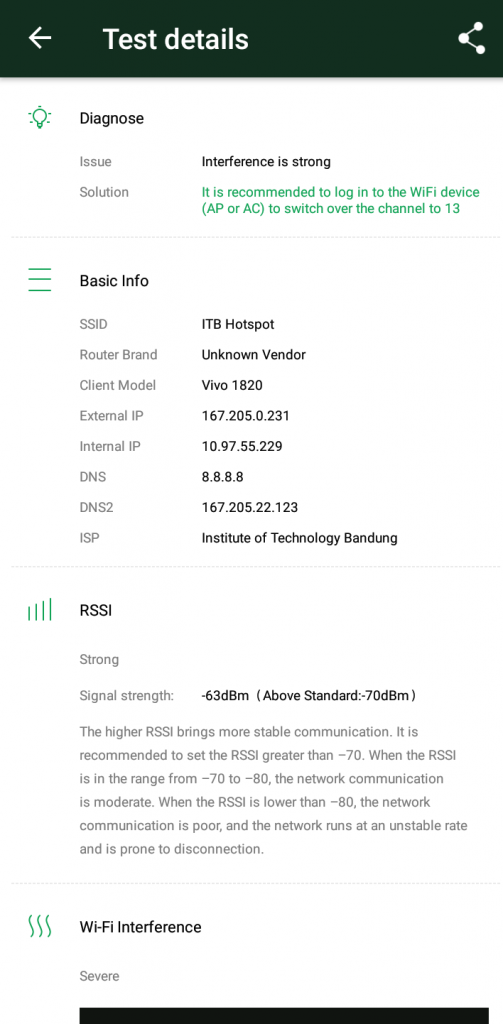The image size is (503, 1024).
Task: Select the Test details title
Action: [176, 39]
